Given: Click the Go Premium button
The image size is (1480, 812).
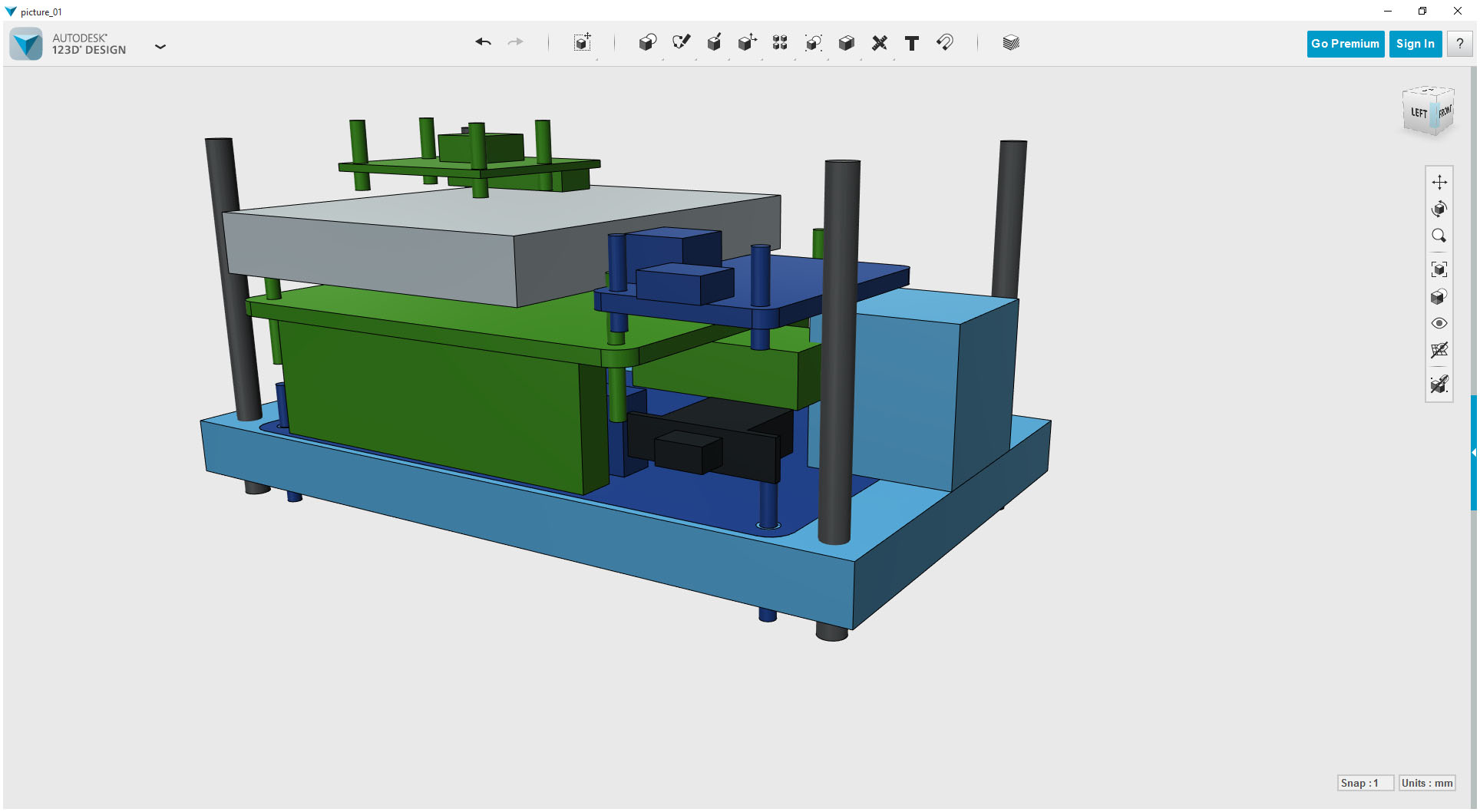Looking at the screenshot, I should pyautogui.click(x=1345, y=43).
